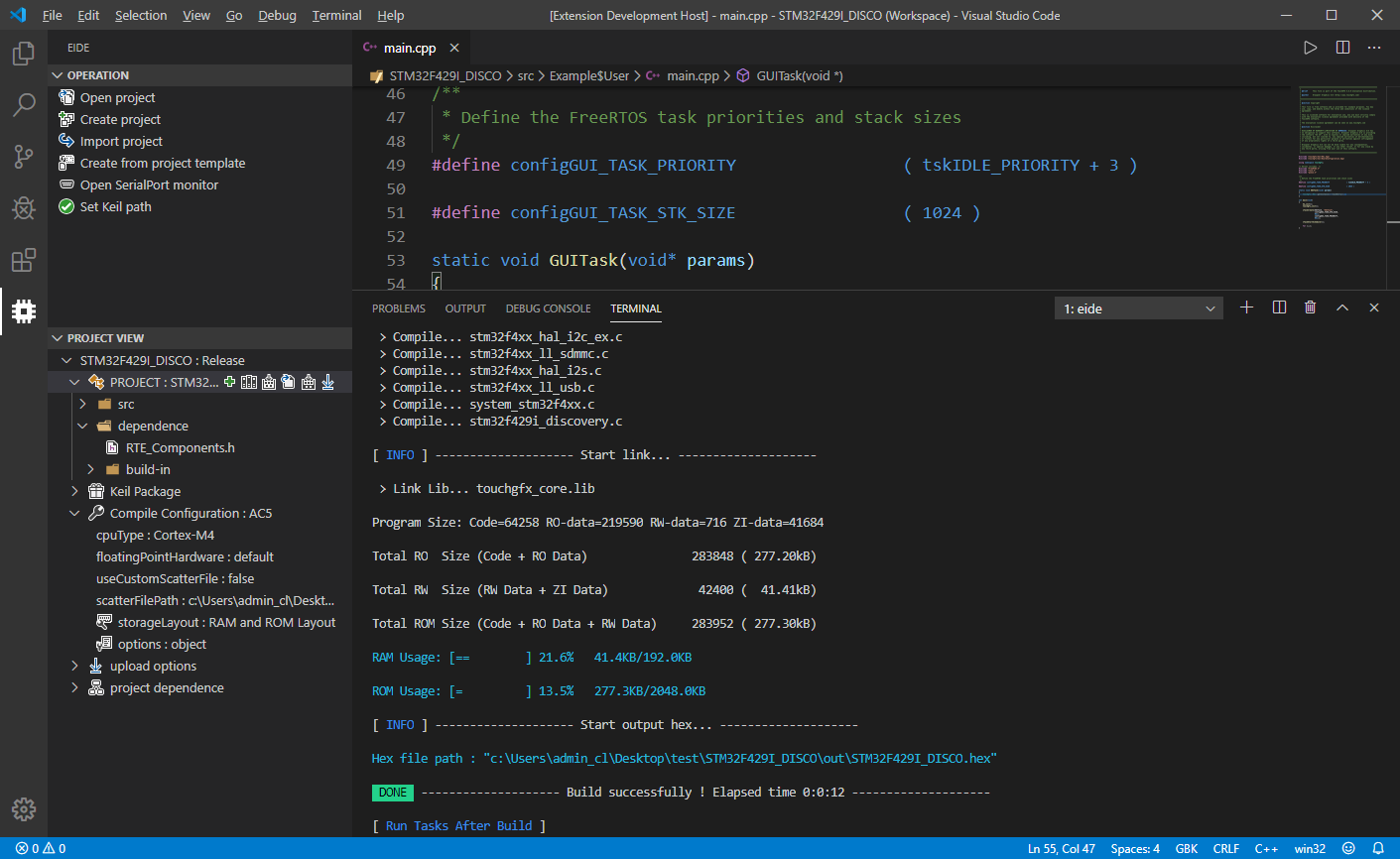The image size is (1400, 859).
Task: Close the bottom panel with X
Action: (1374, 307)
